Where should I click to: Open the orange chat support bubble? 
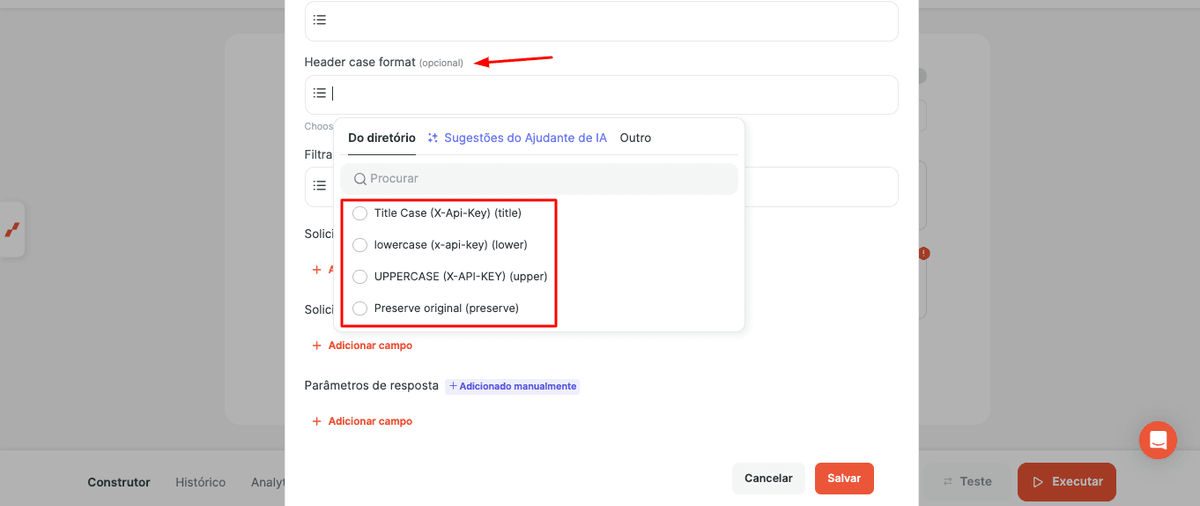click(x=1158, y=440)
